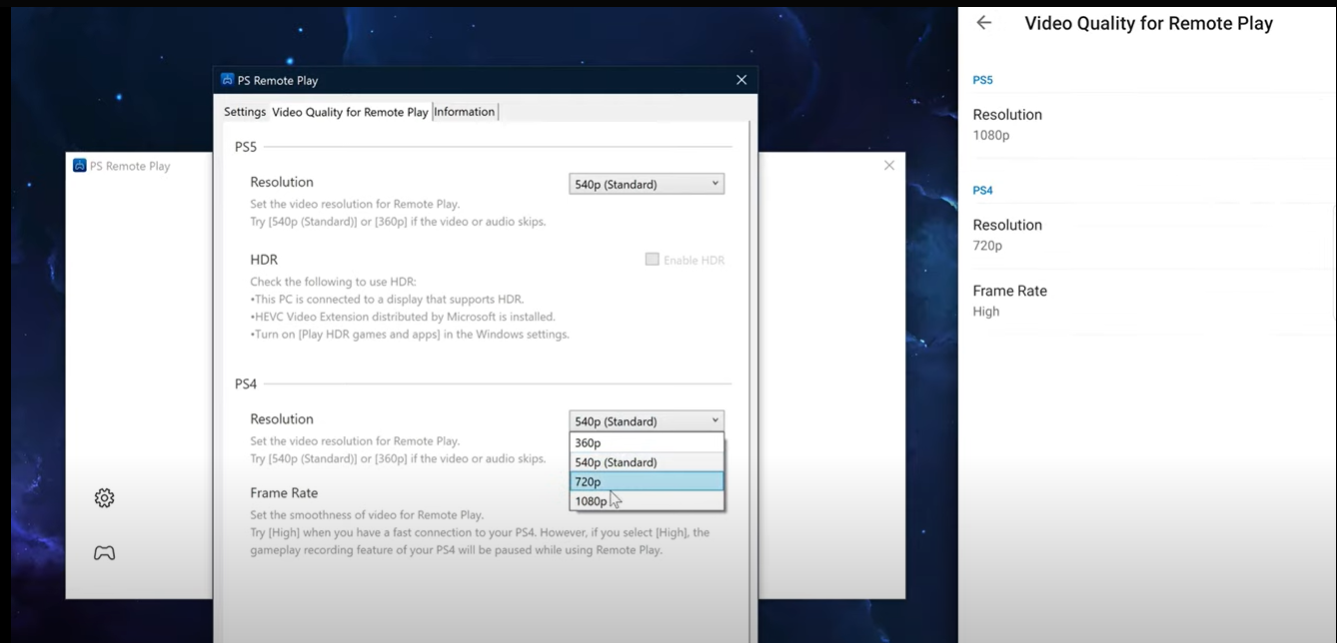The width and height of the screenshot is (1337, 643).
Task: Close the background PS Remote Play window
Action: 889,165
